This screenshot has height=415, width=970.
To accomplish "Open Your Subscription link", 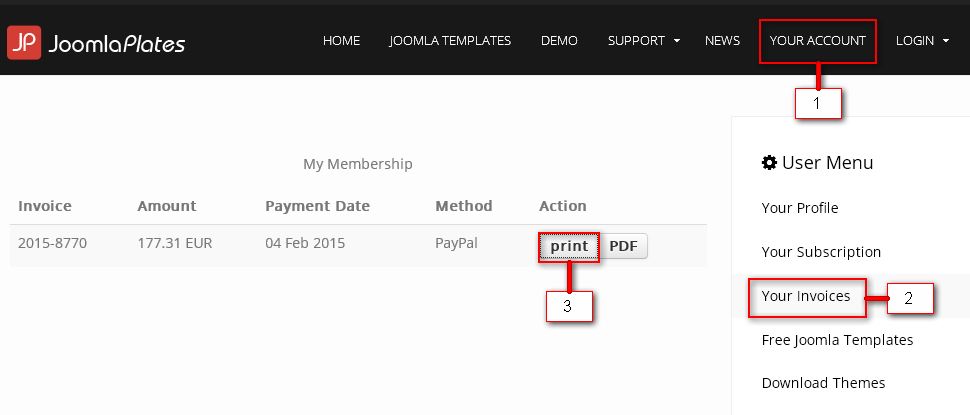I will click(x=821, y=252).
